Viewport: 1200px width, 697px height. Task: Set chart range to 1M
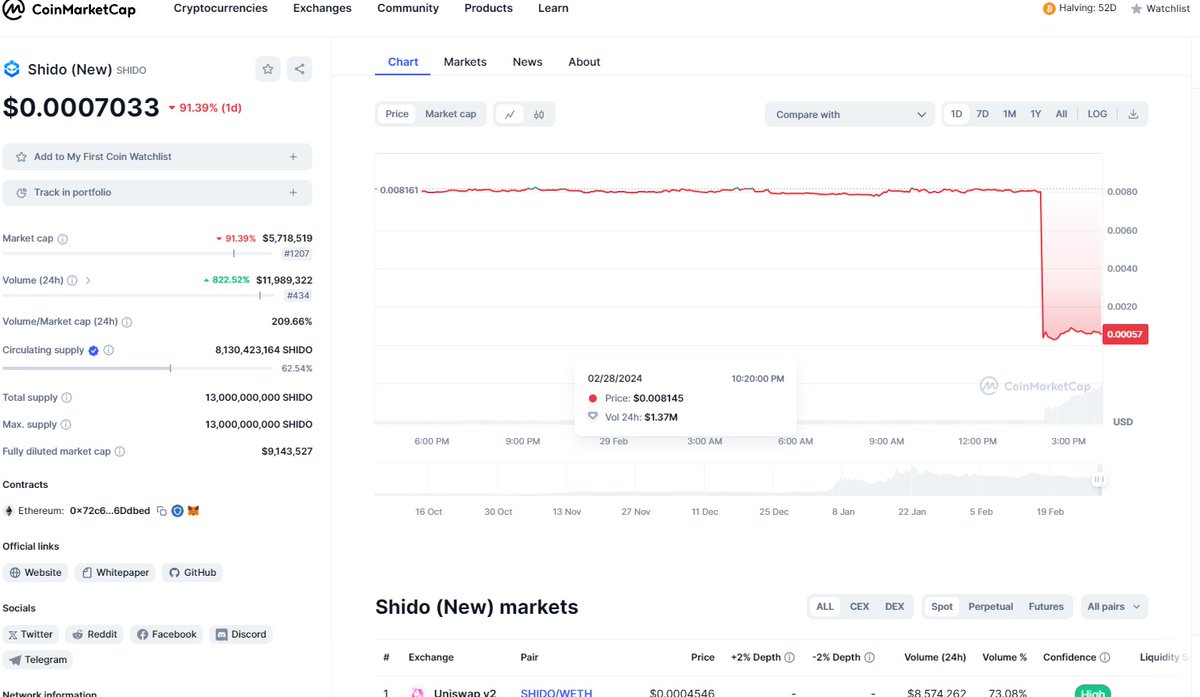pyautogui.click(x=1009, y=114)
